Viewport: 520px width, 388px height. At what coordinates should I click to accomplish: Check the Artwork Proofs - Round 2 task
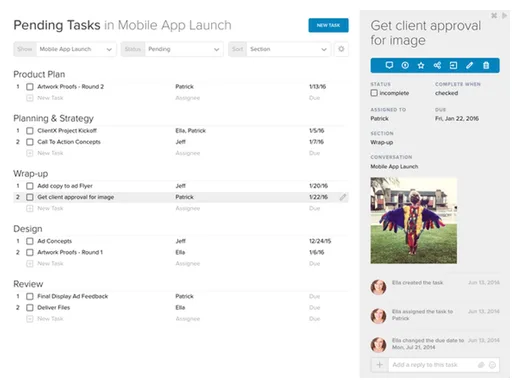coord(30,87)
